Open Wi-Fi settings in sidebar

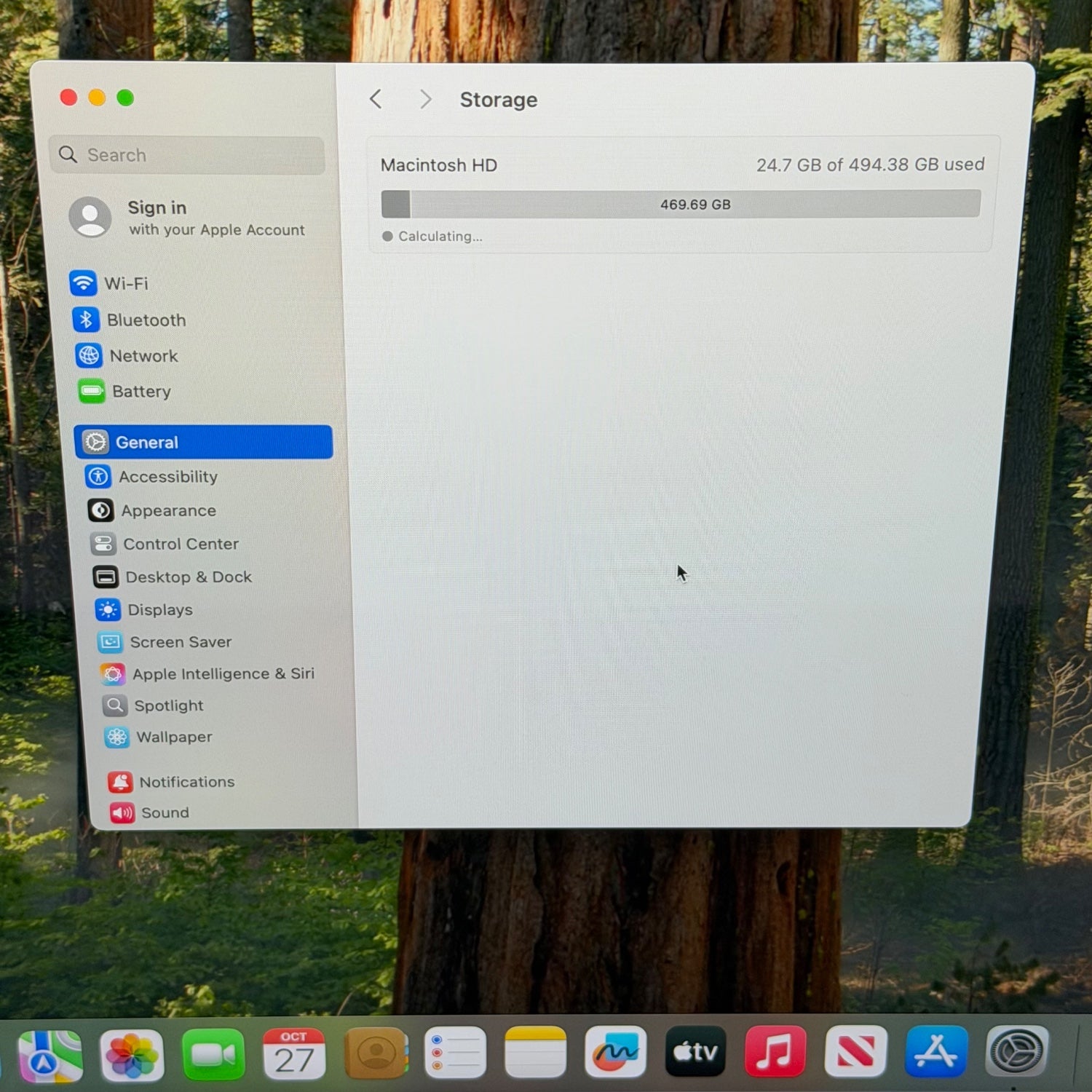(125, 283)
